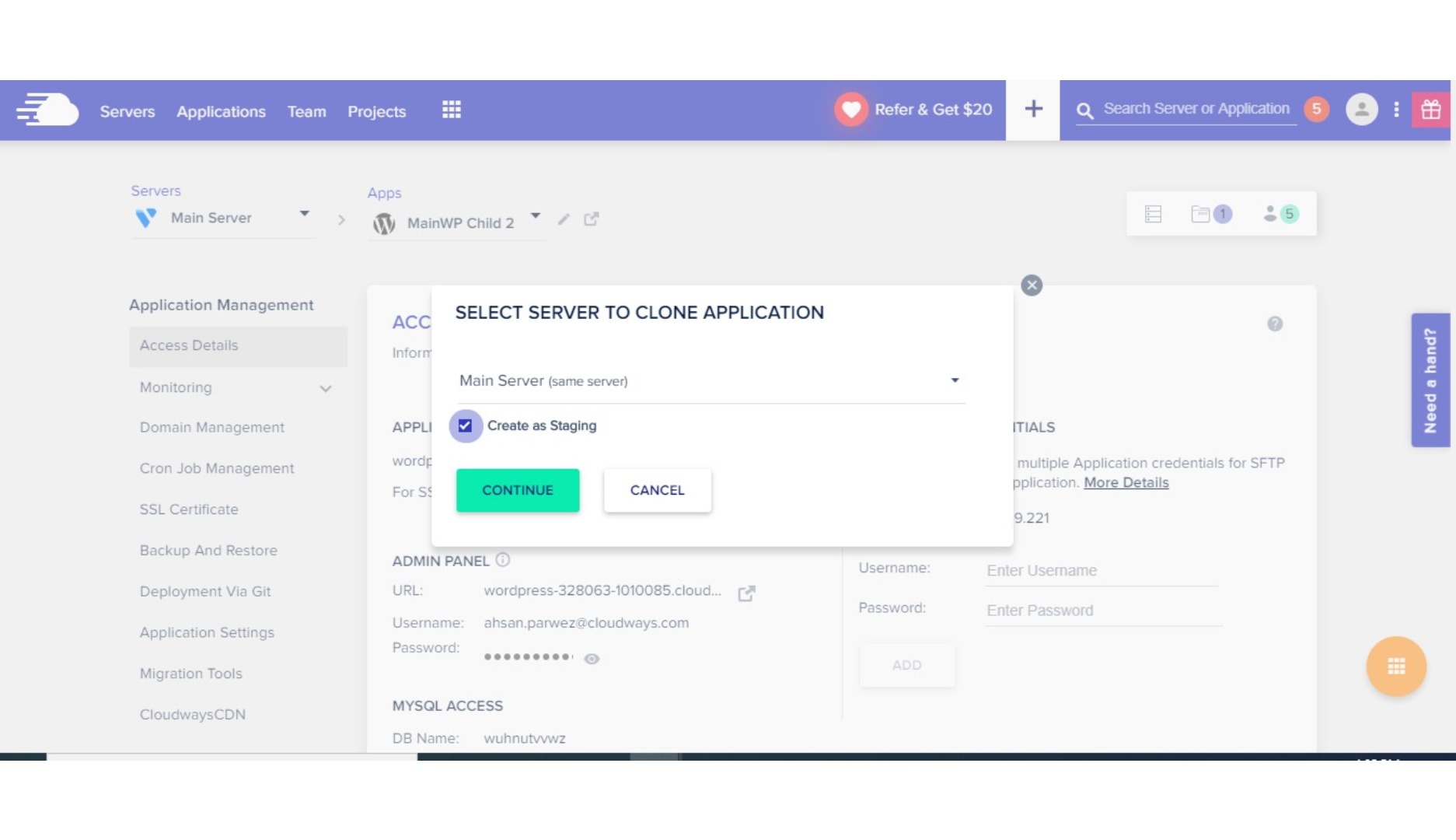Screen dimensions: 1456x840
Task: Expand the MainWP Child 2 app dropdown arrow
Action: (x=536, y=215)
